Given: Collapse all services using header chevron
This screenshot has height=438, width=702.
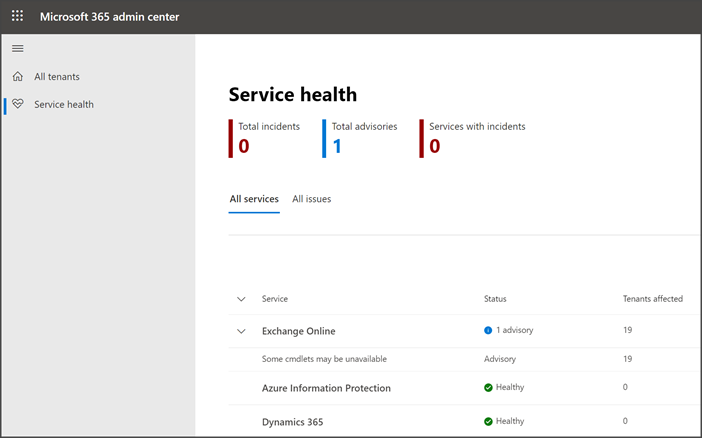Looking at the screenshot, I should (x=241, y=299).
